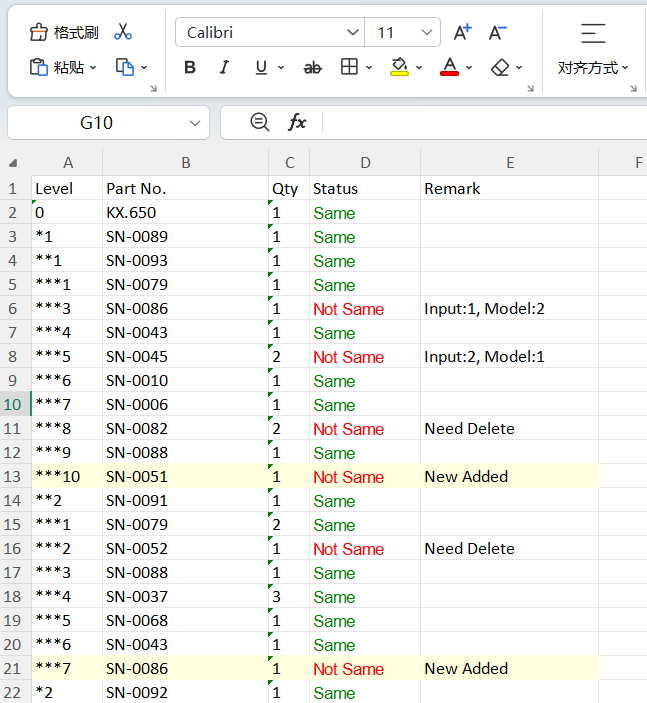Screen dimensions: 647x703
Task: Click the Part No. header cell
Action: click(186, 189)
